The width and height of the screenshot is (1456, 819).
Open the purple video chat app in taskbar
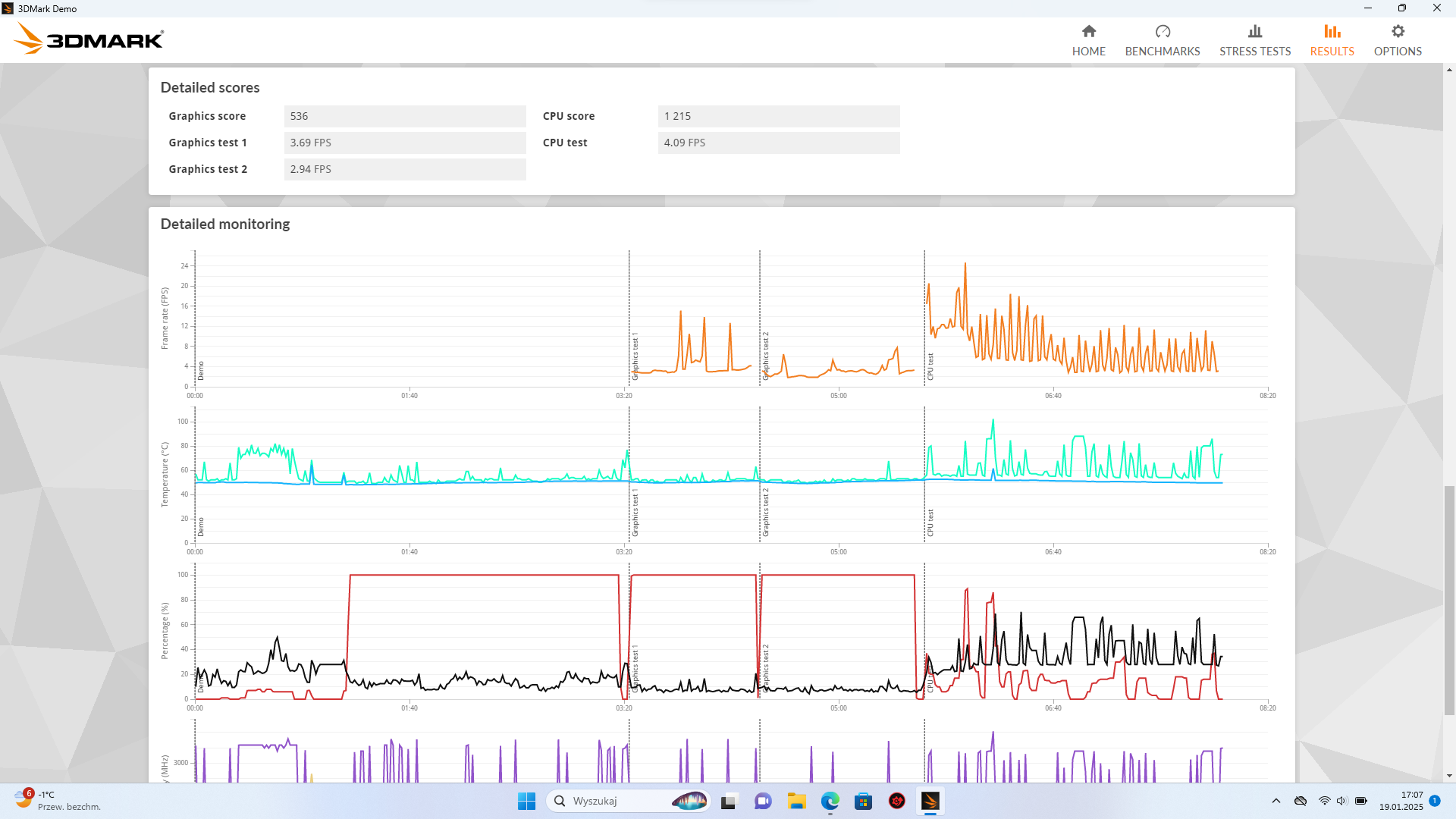tap(763, 801)
